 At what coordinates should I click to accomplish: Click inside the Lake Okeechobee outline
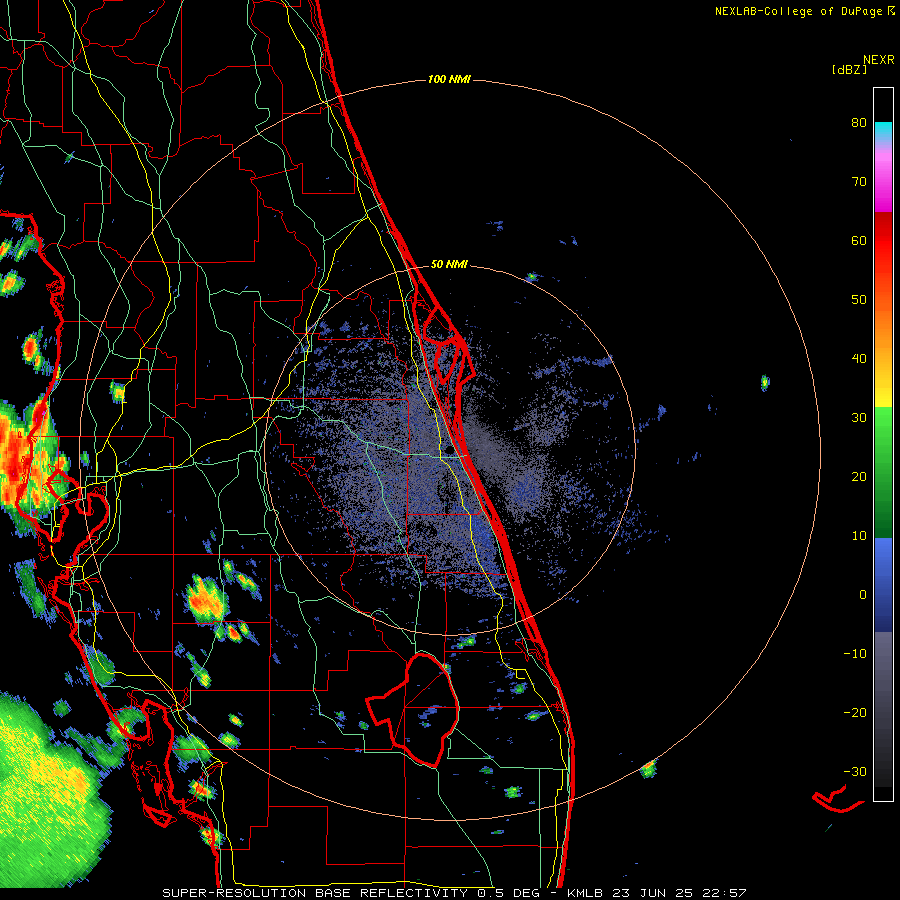click(x=422, y=709)
